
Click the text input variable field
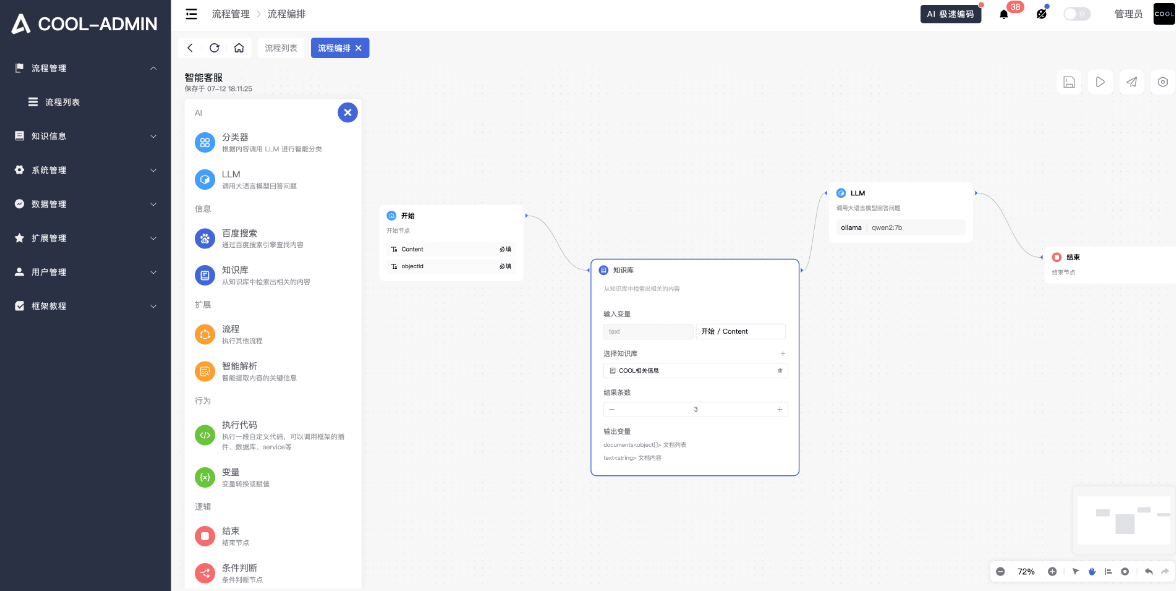(649, 332)
